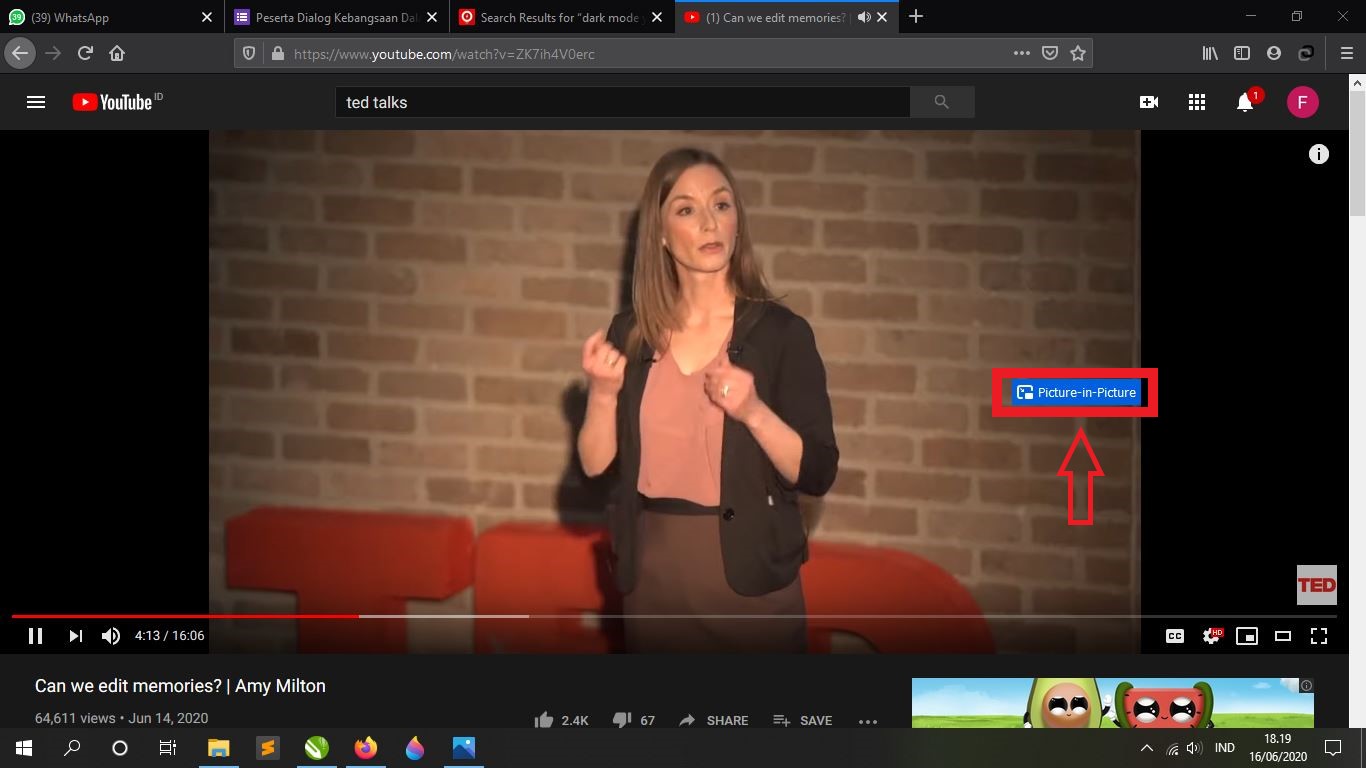Open video settings gear menu

(1211, 636)
